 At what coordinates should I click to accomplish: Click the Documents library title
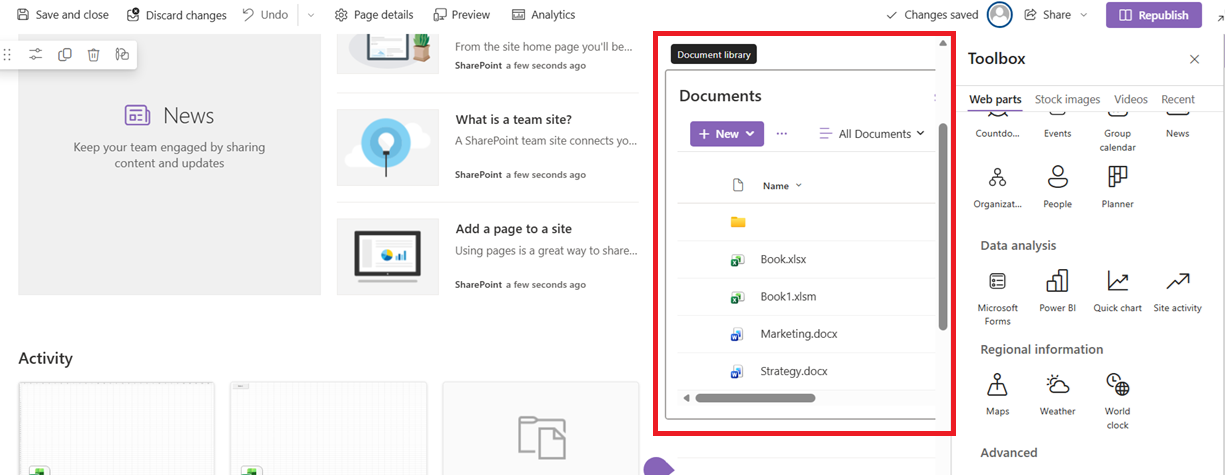click(720, 96)
